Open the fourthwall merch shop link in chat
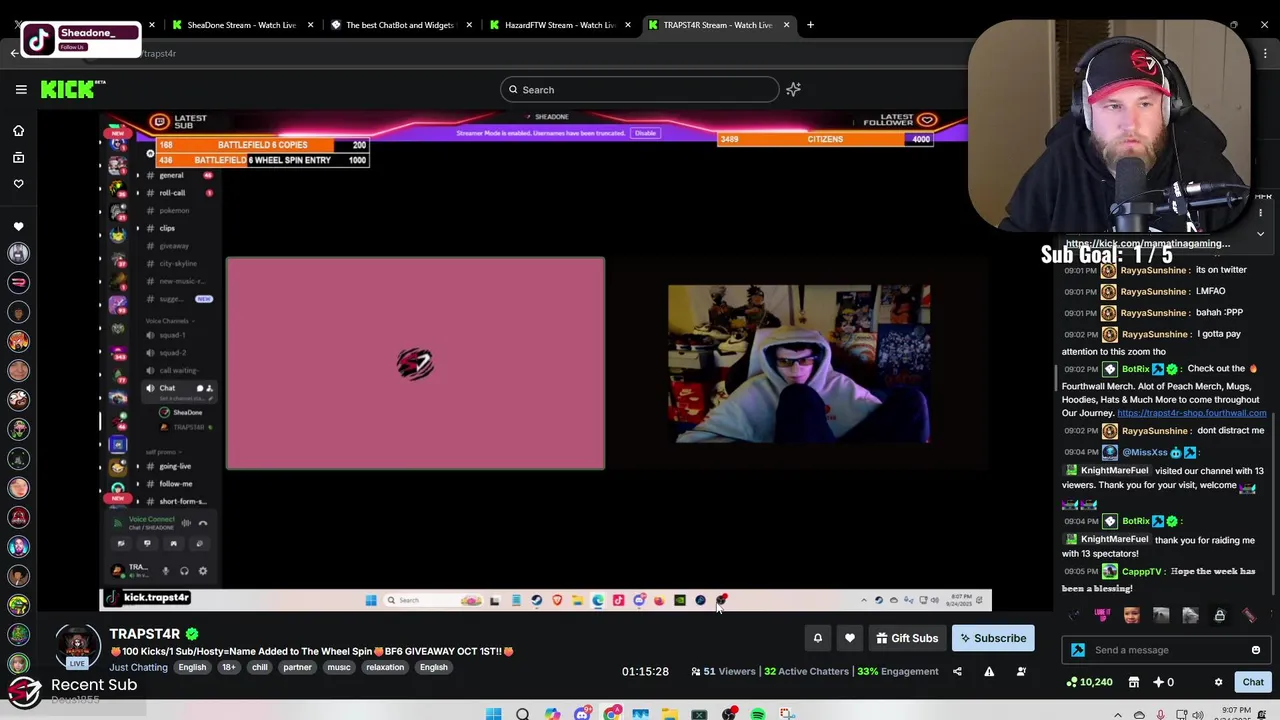The image size is (1280, 720). tap(1191, 413)
